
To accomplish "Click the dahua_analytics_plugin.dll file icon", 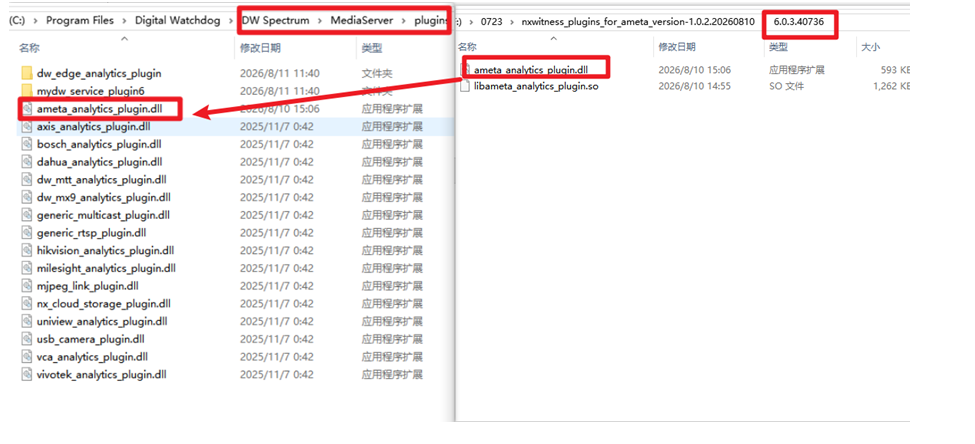I will pyautogui.click(x=26, y=162).
